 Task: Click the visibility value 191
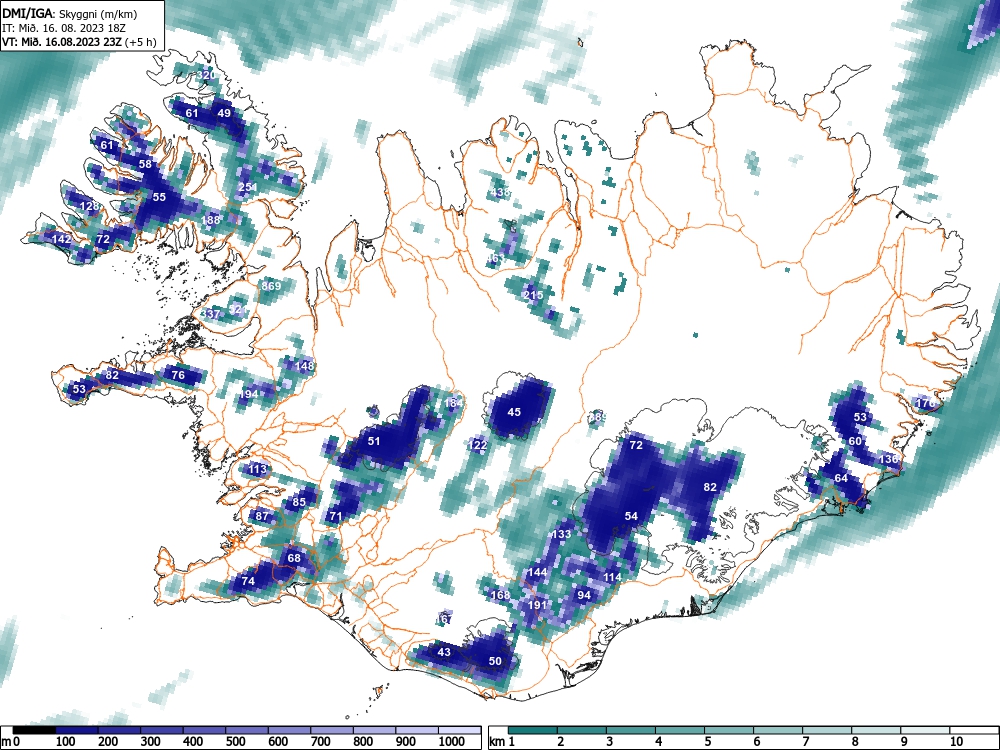click(538, 605)
